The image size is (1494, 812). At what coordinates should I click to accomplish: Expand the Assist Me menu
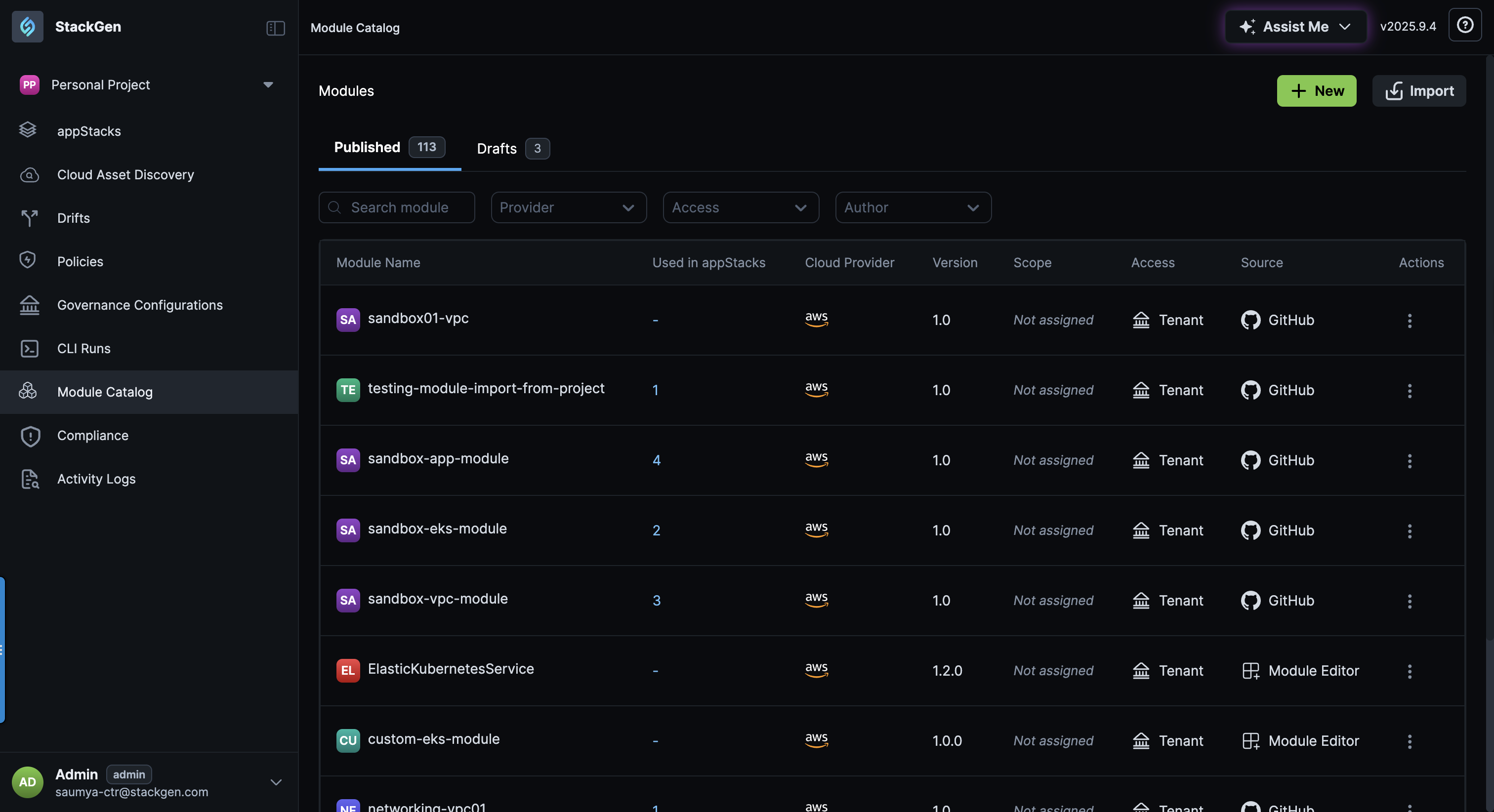coord(1295,27)
